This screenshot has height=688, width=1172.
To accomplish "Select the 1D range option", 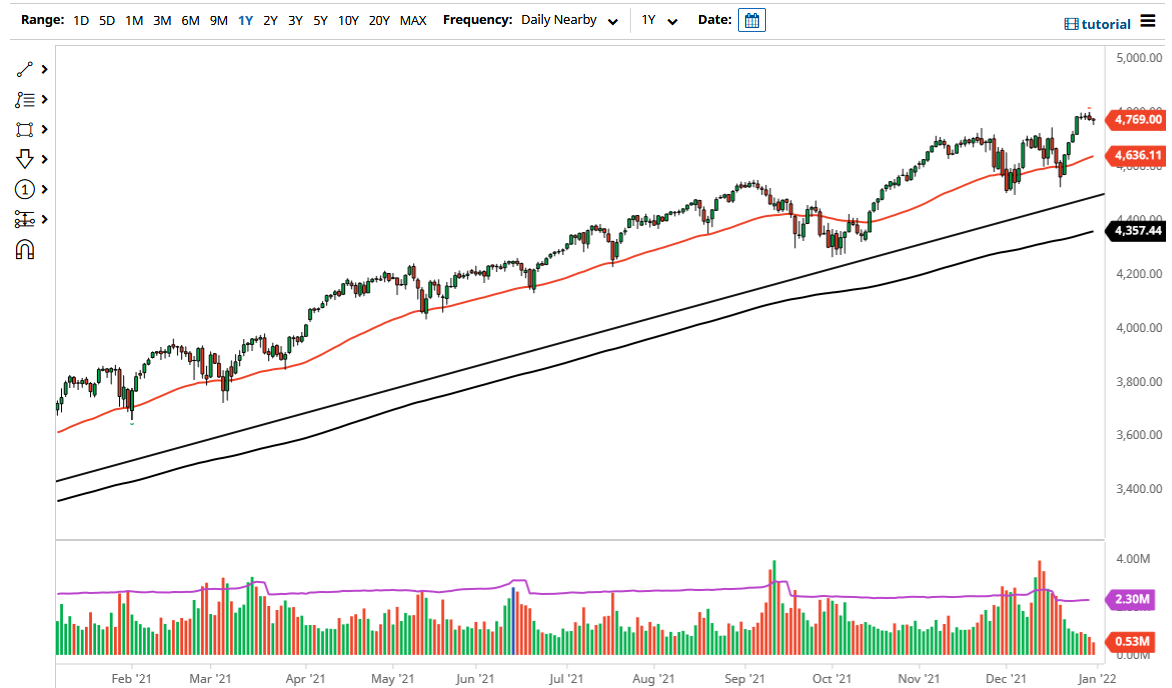I will coord(80,19).
